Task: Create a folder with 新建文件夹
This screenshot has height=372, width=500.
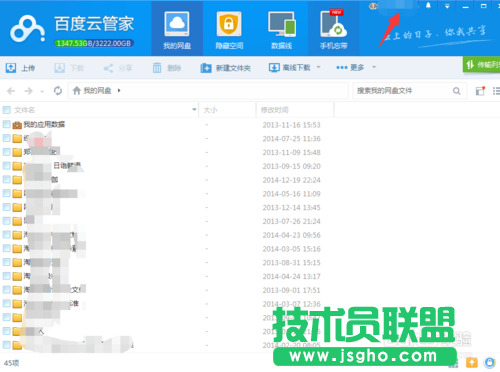Action: (225, 68)
